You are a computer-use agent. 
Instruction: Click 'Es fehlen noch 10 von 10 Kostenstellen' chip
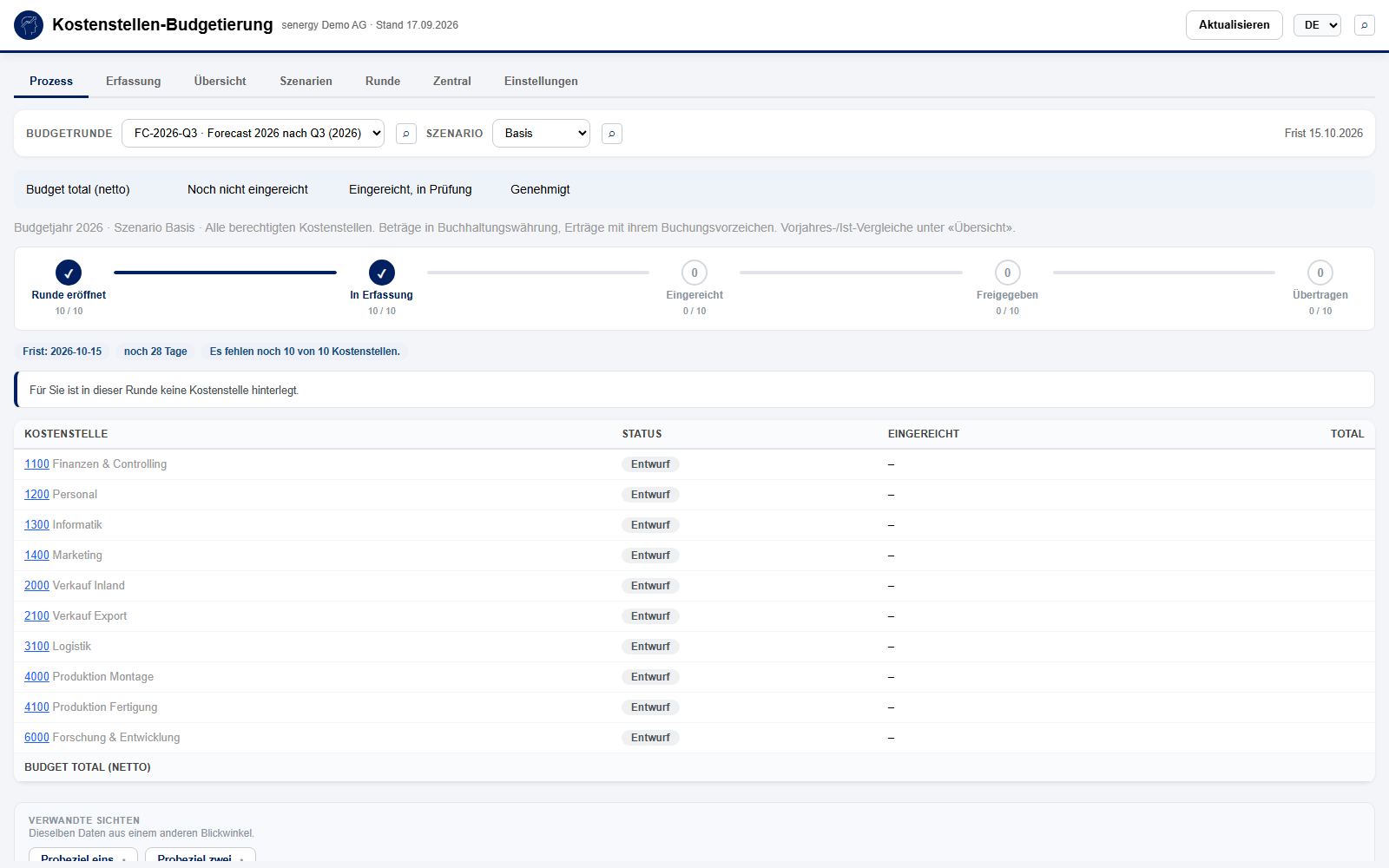305,352
